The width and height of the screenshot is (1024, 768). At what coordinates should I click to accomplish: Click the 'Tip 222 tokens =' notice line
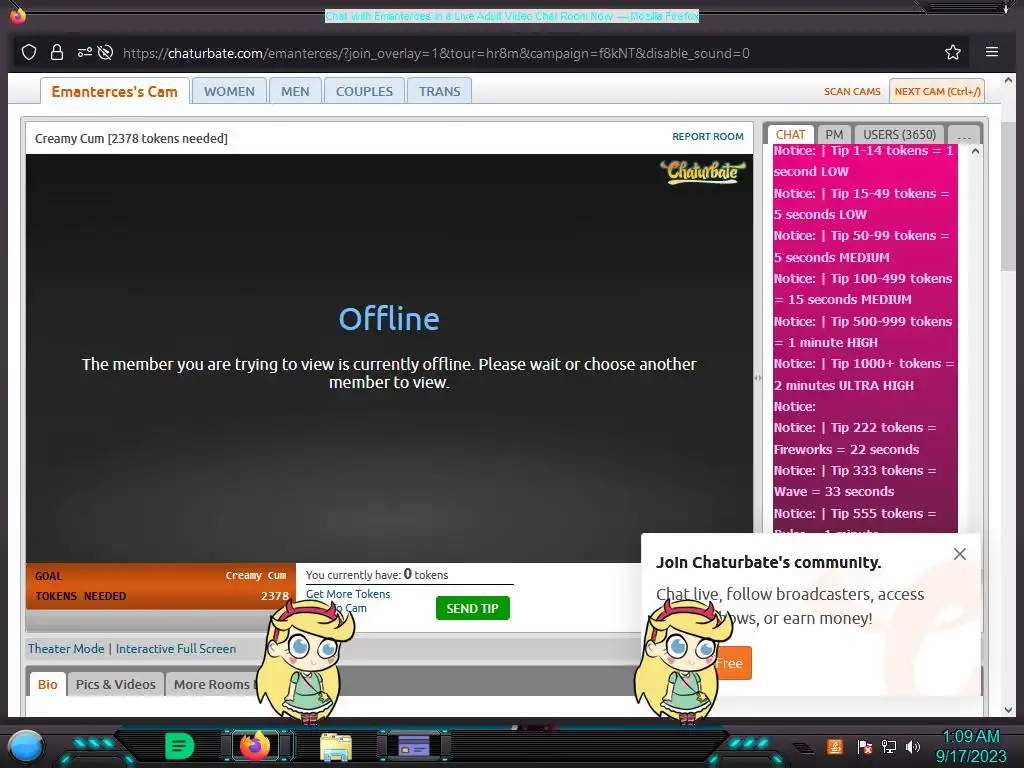click(855, 428)
